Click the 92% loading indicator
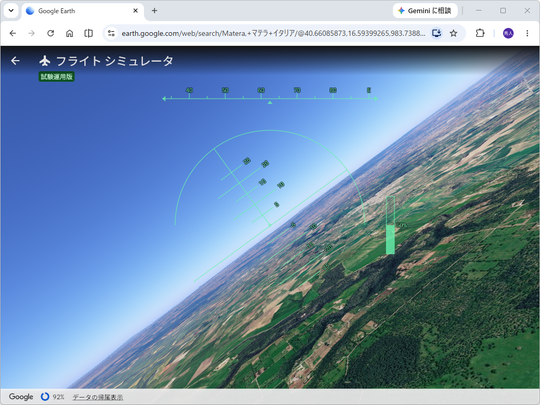Screen dimensions: 540x405 52,397
